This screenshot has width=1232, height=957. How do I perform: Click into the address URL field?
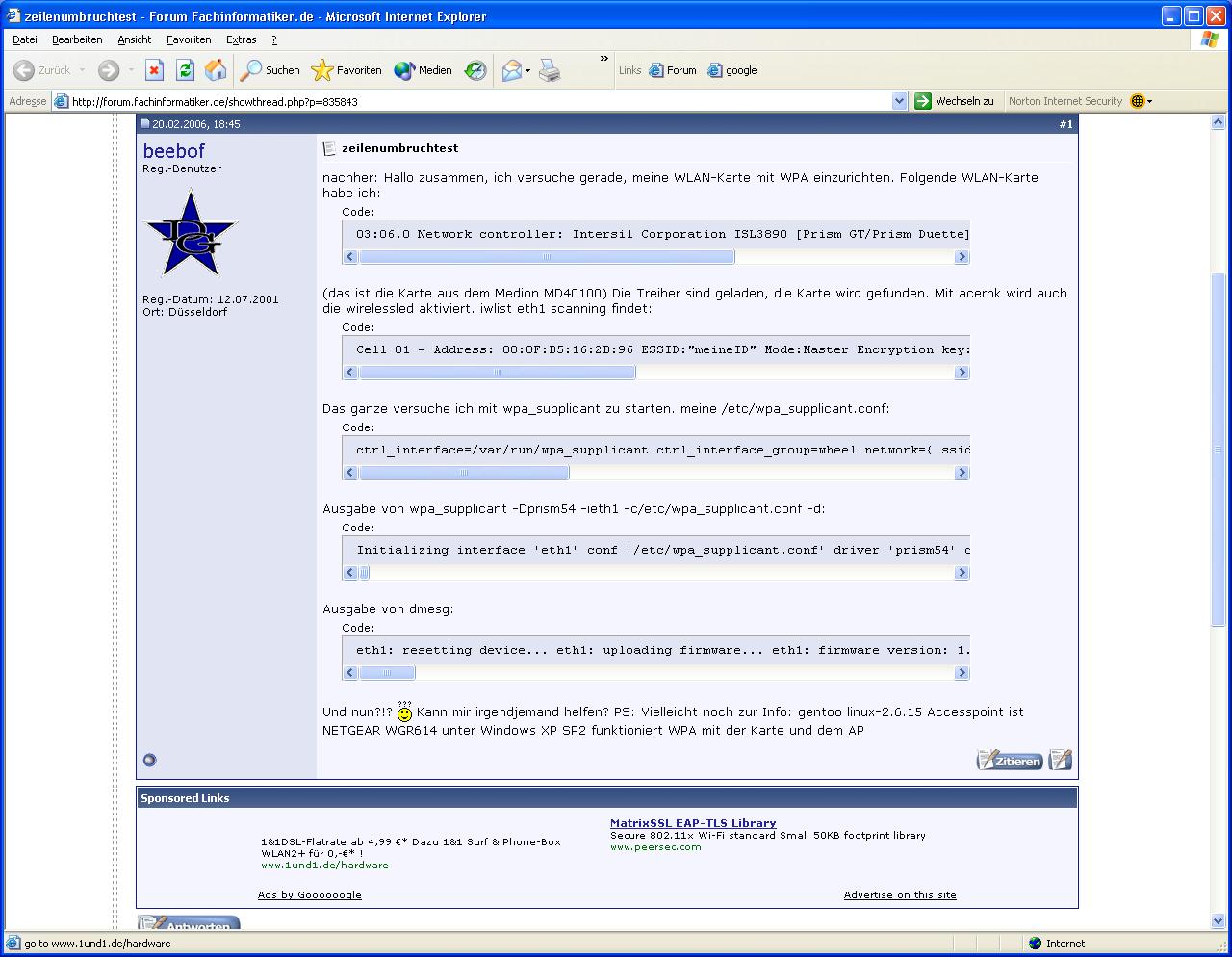click(481, 101)
